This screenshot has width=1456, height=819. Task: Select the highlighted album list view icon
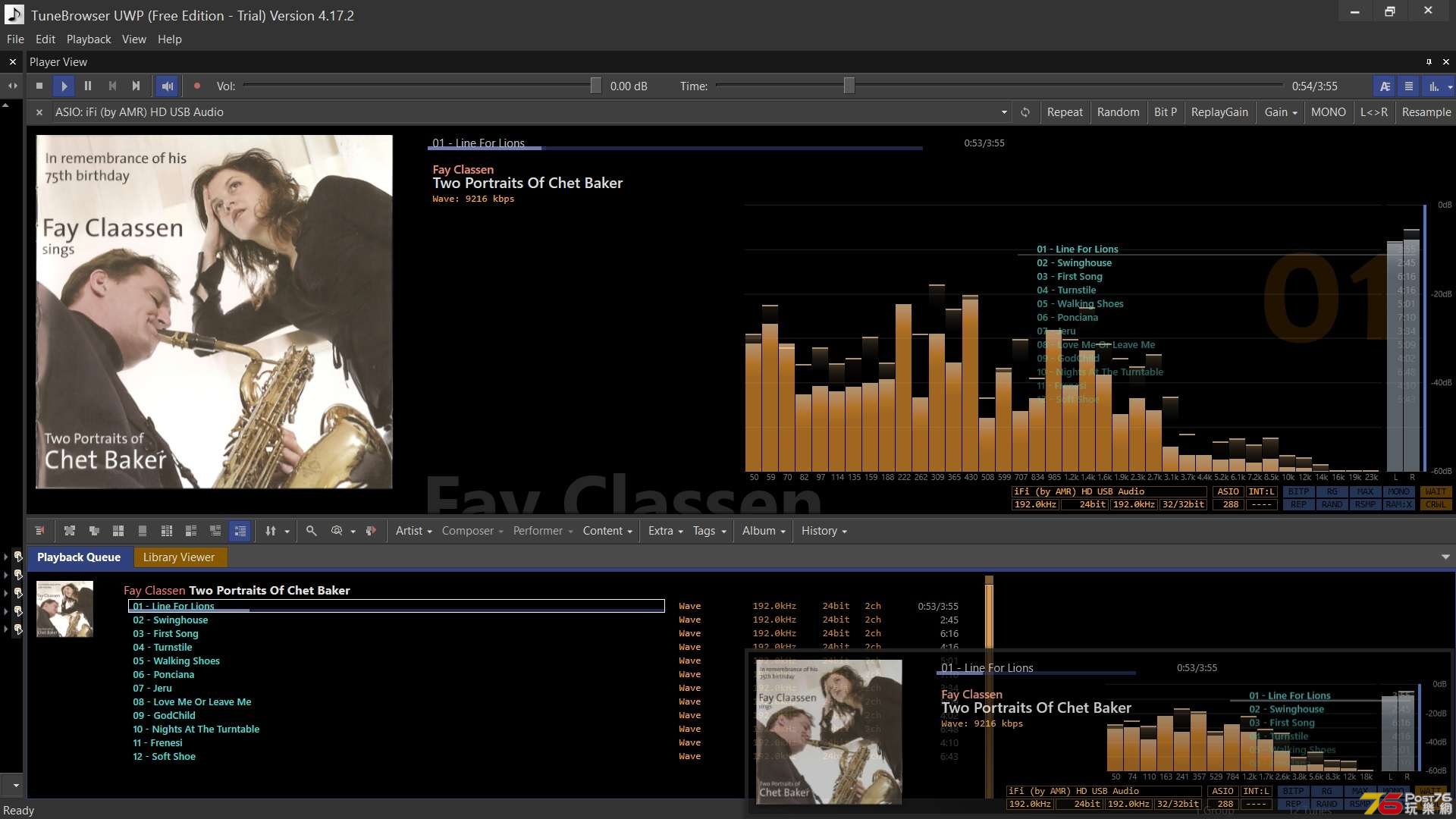pos(240,531)
